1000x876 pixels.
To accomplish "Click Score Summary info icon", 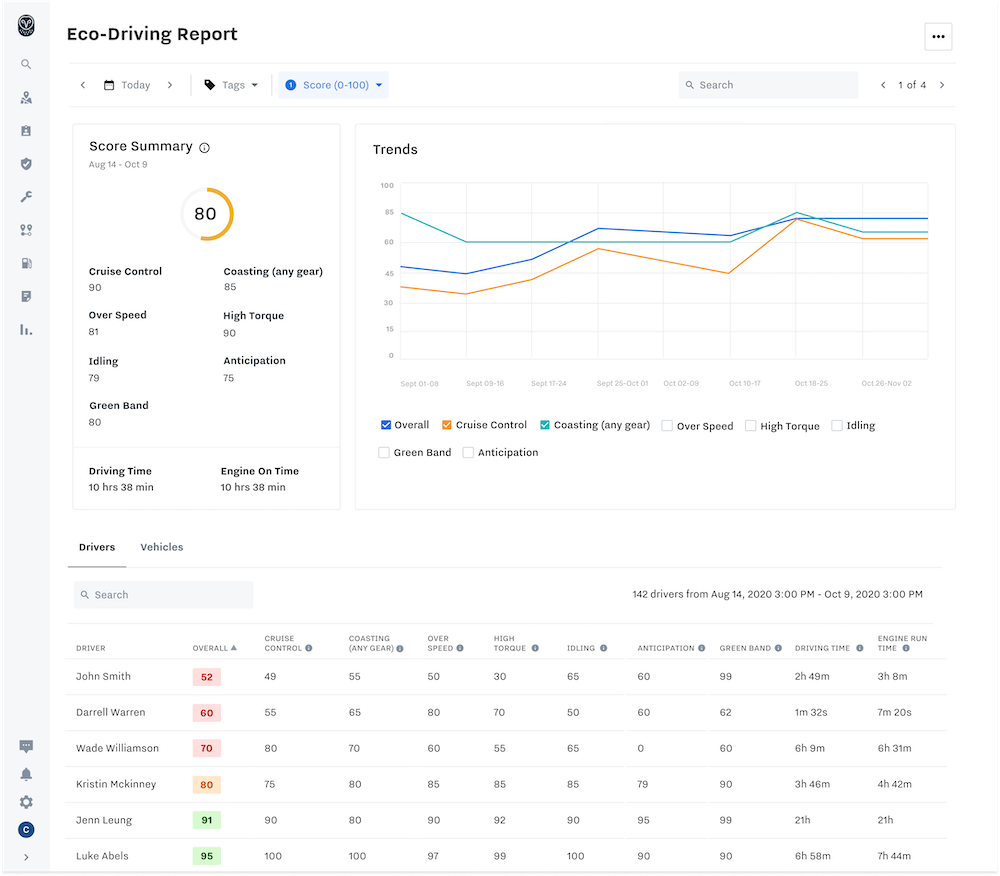I will (205, 148).
